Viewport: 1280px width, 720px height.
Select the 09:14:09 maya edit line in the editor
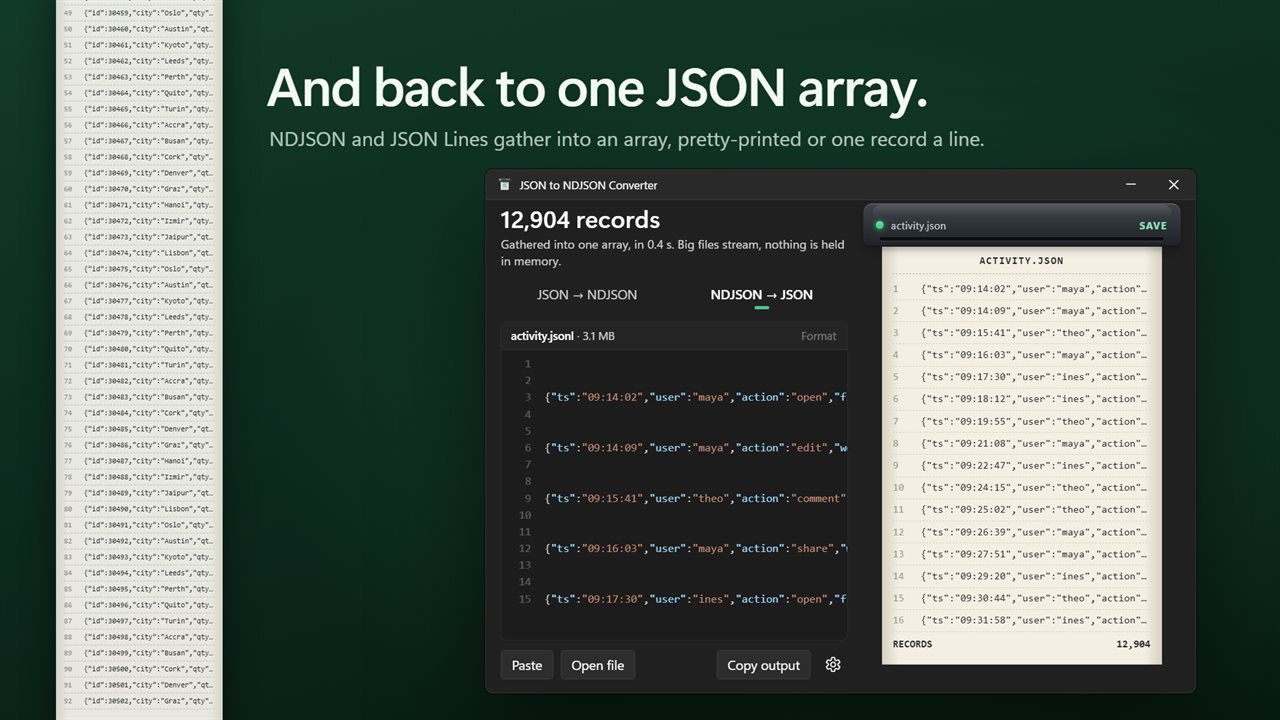695,448
